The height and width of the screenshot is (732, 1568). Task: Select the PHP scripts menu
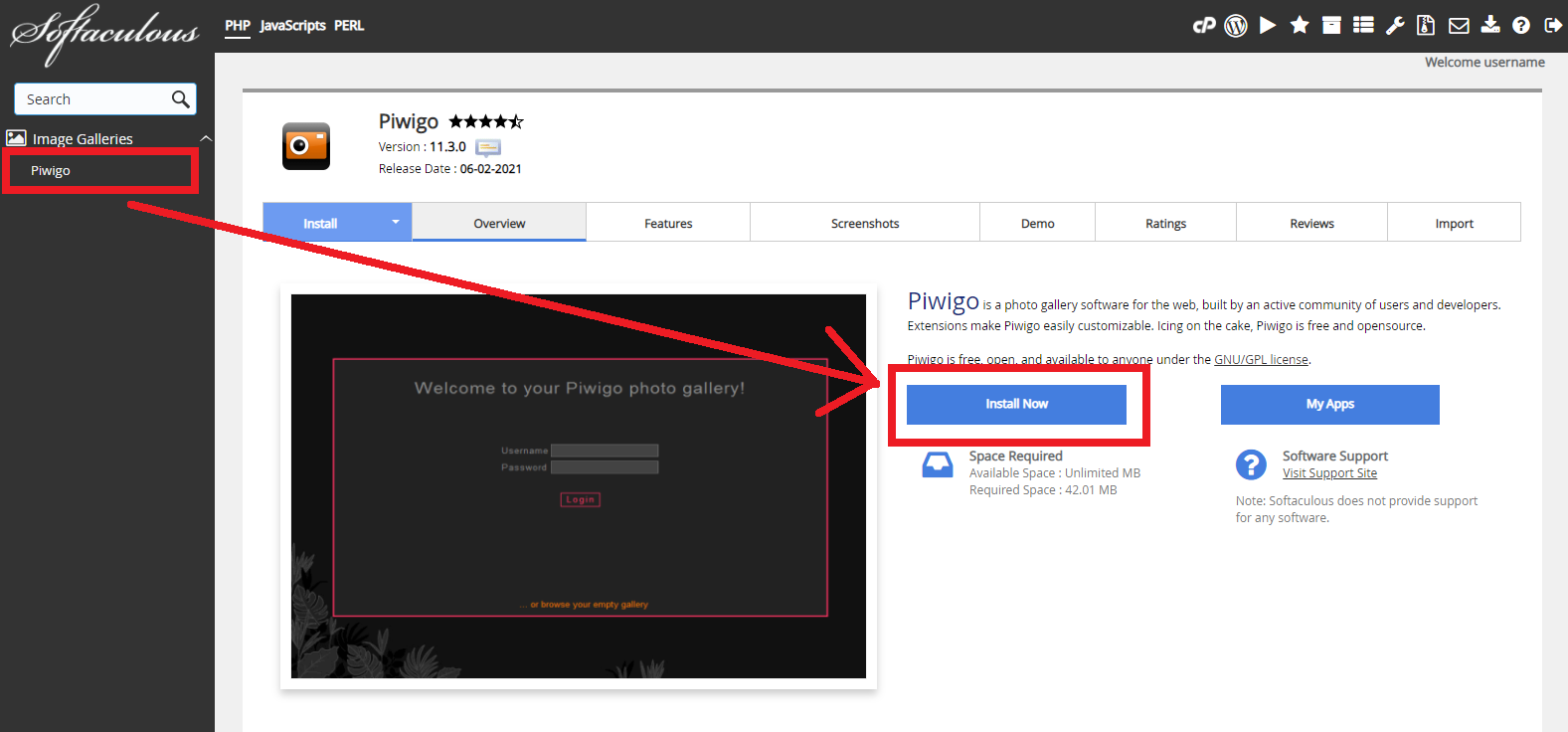238,26
